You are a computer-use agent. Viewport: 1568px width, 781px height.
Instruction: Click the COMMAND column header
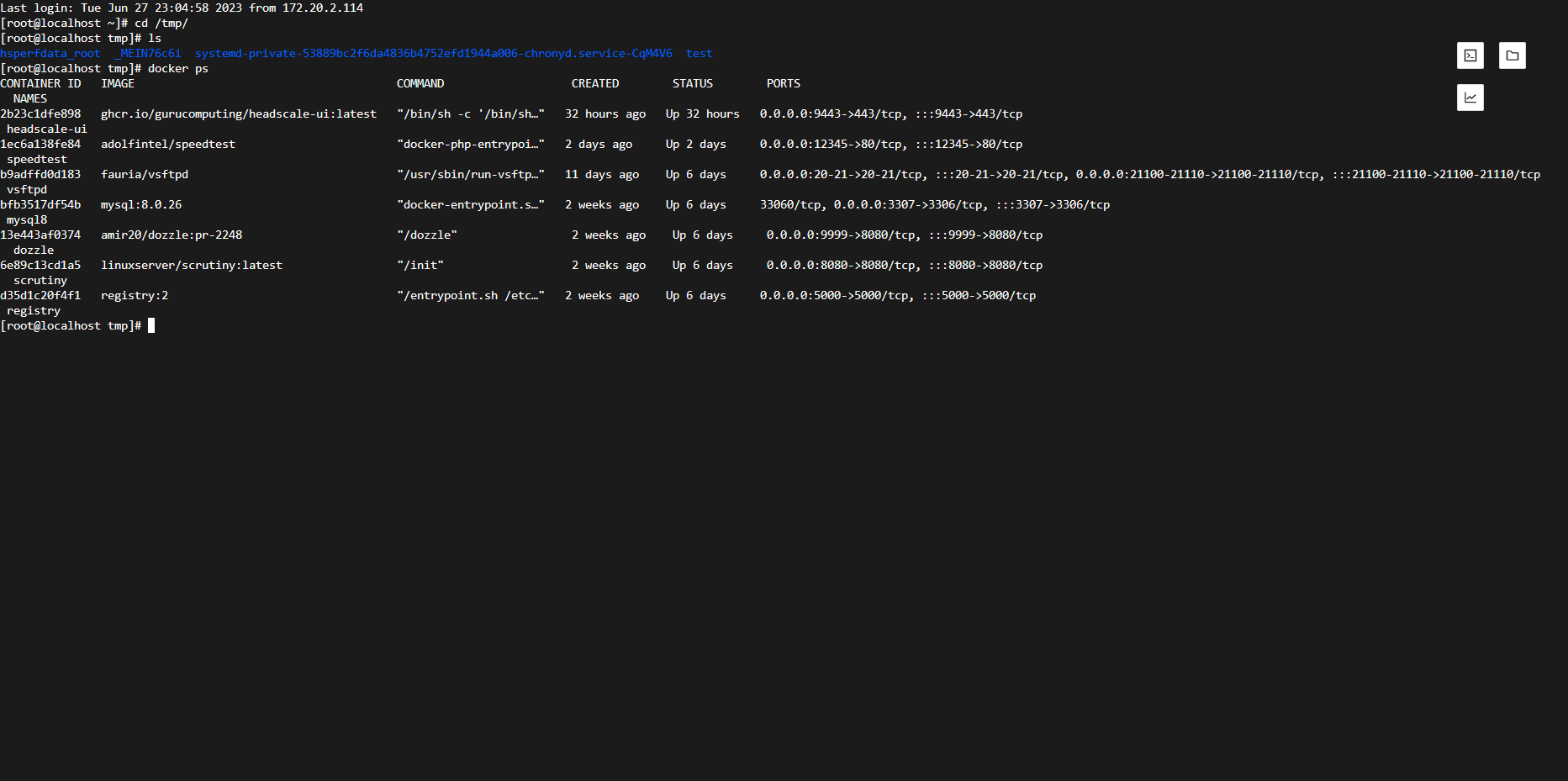pyautogui.click(x=420, y=83)
